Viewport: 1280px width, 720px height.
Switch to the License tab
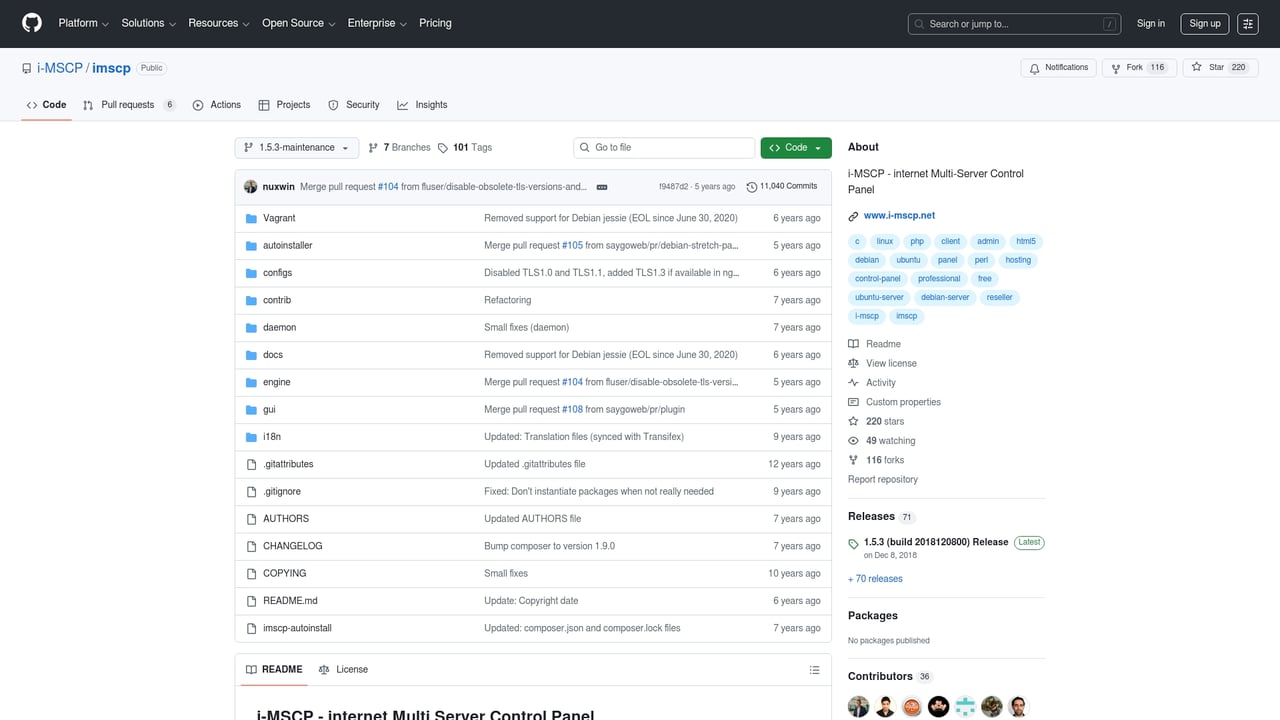[343, 670]
